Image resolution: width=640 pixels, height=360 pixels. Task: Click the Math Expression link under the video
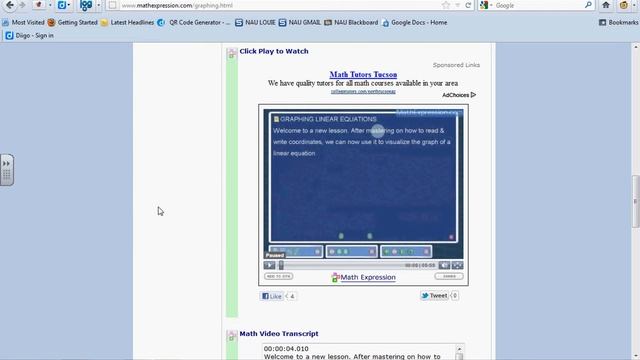[x=368, y=277]
